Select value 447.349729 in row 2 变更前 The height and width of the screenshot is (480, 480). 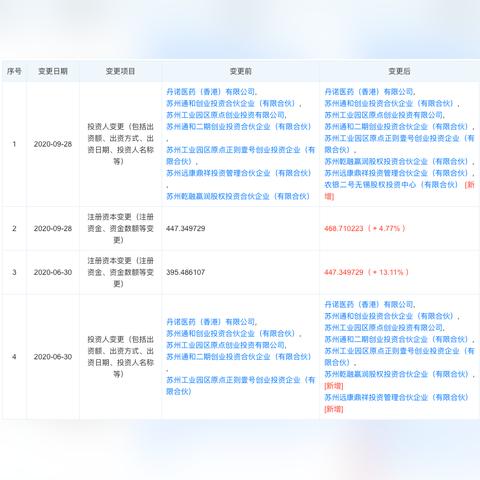coord(186,228)
